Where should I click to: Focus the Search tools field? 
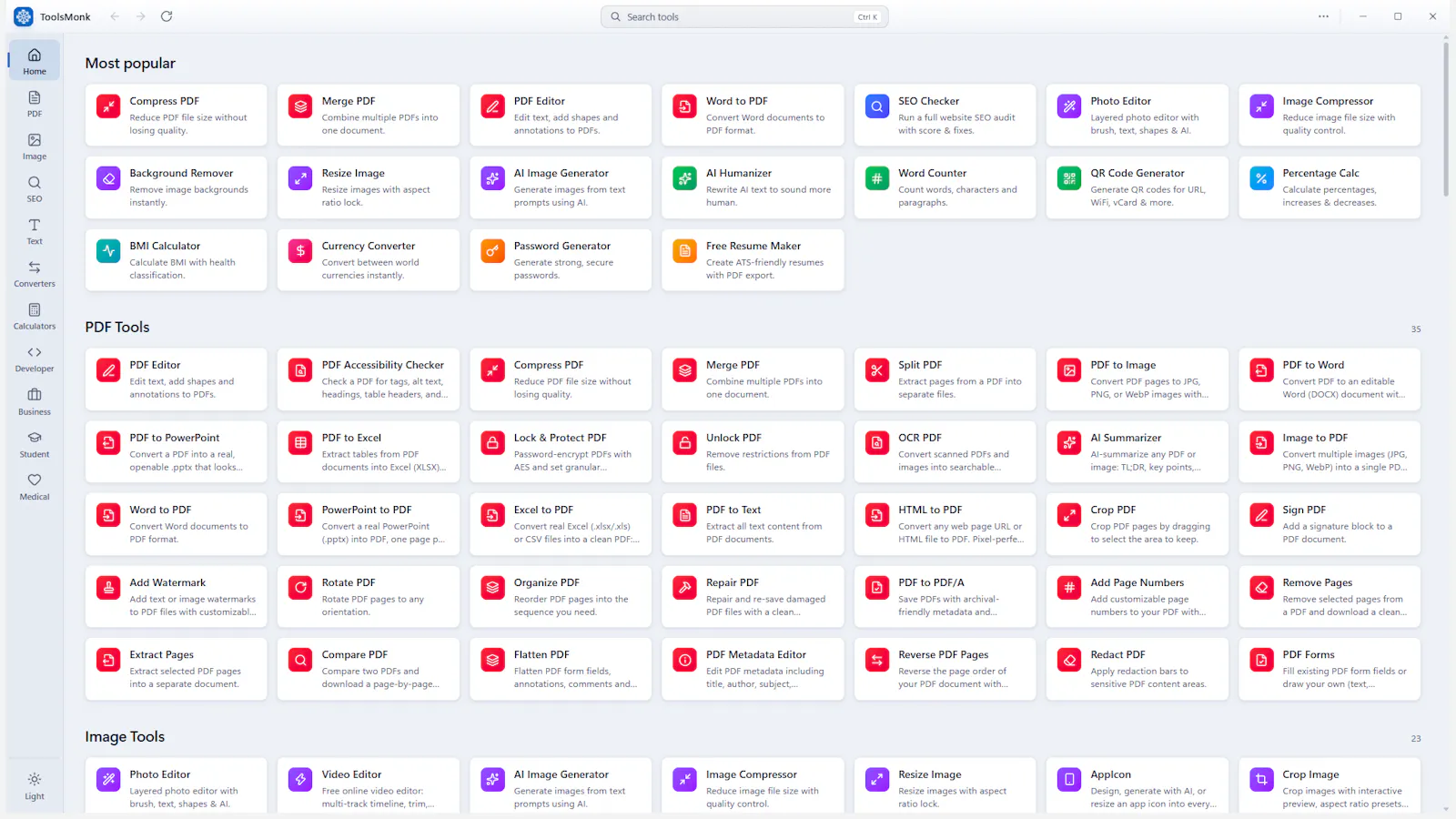tap(744, 16)
